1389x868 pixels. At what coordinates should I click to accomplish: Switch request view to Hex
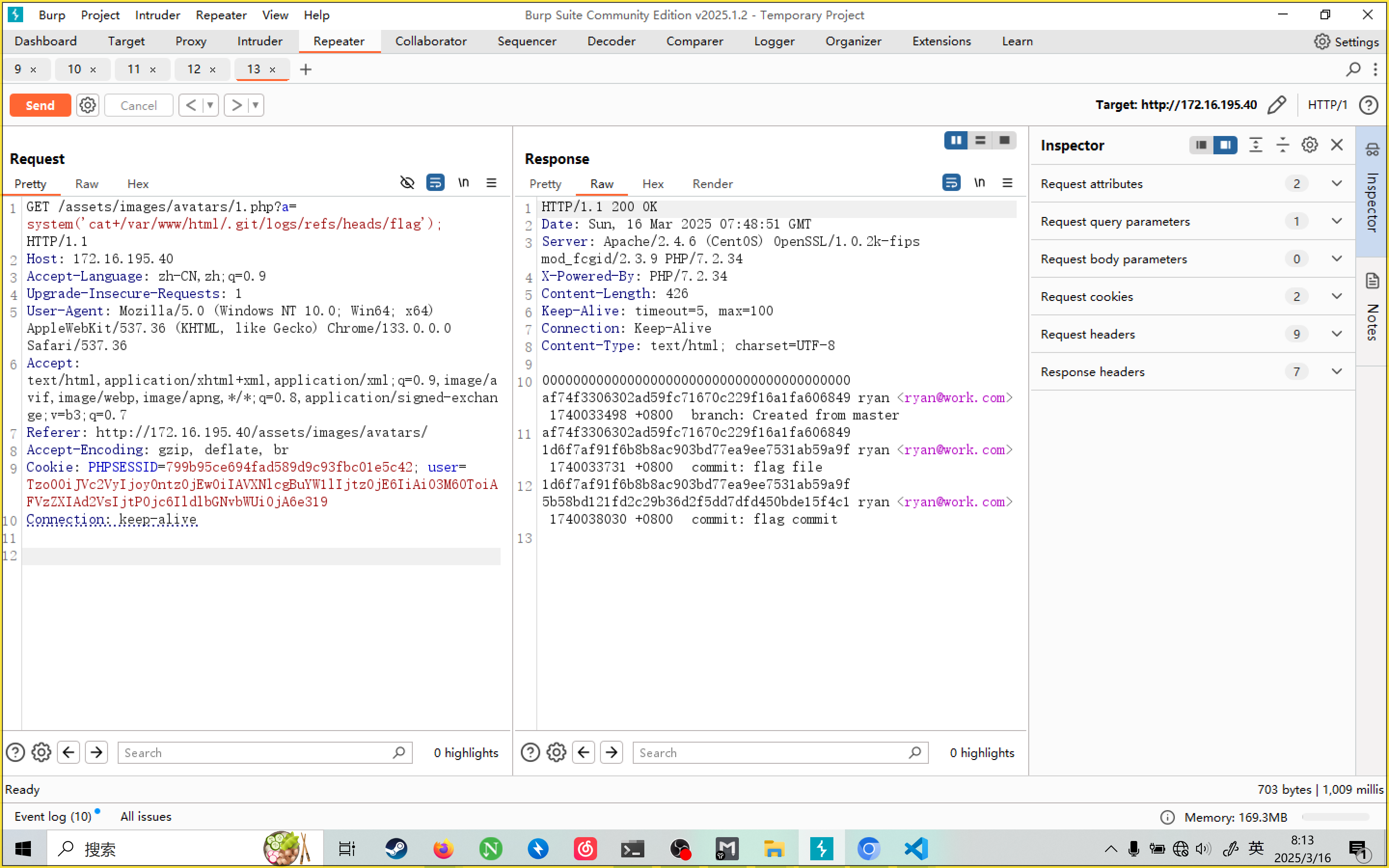point(138,184)
